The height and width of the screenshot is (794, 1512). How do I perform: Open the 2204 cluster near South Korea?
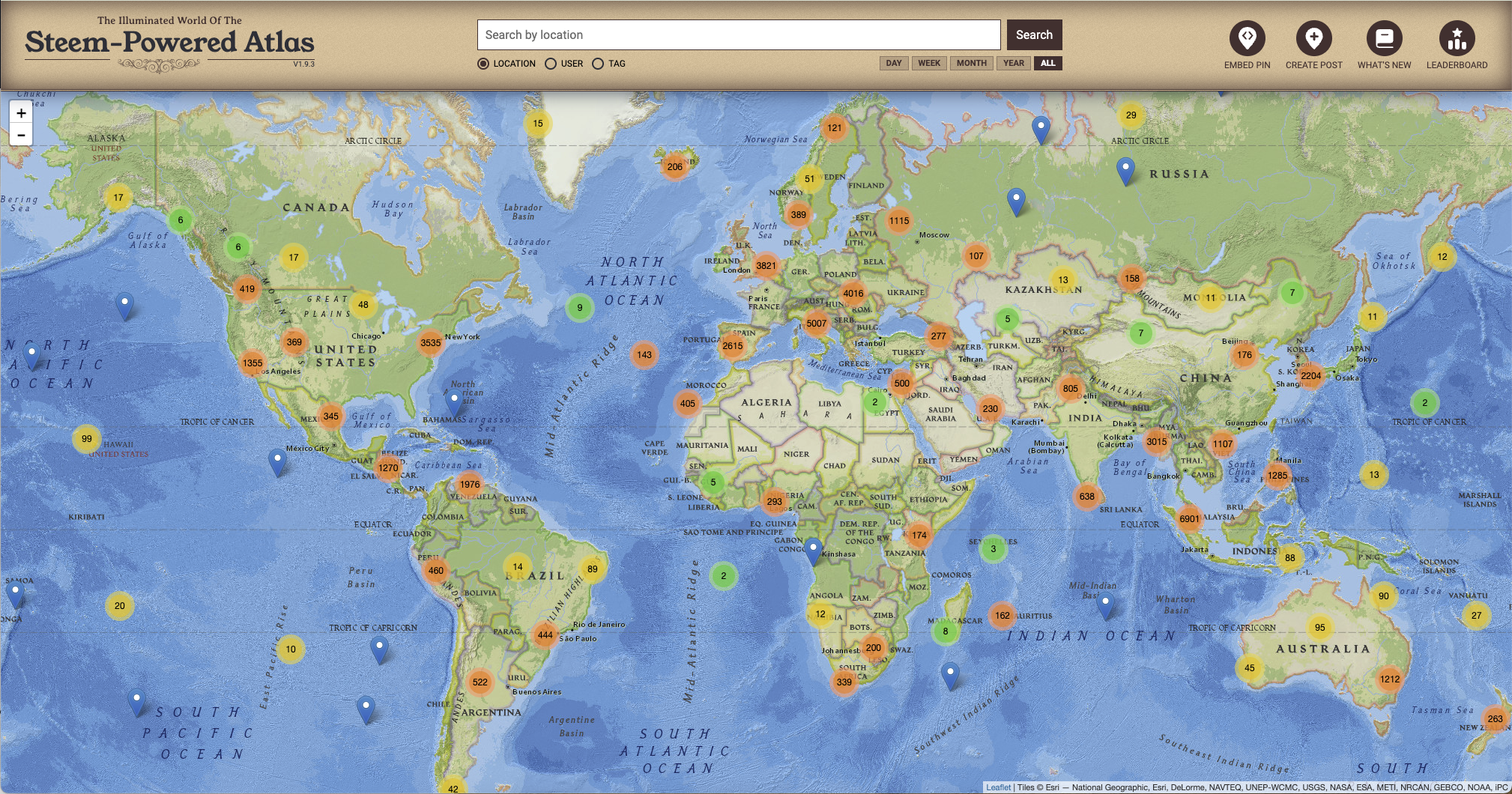click(1311, 375)
